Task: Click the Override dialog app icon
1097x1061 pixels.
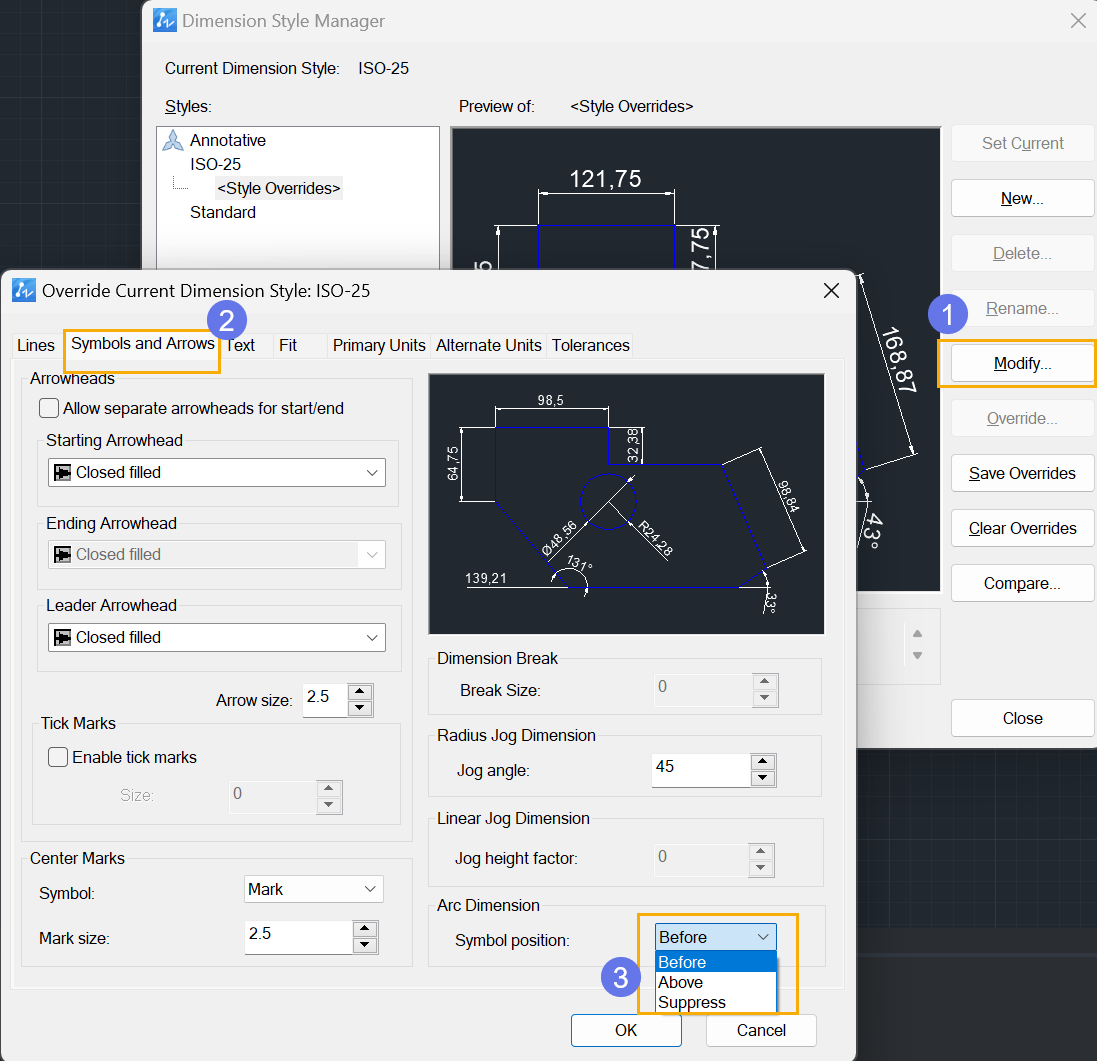Action: pyautogui.click(x=24, y=290)
